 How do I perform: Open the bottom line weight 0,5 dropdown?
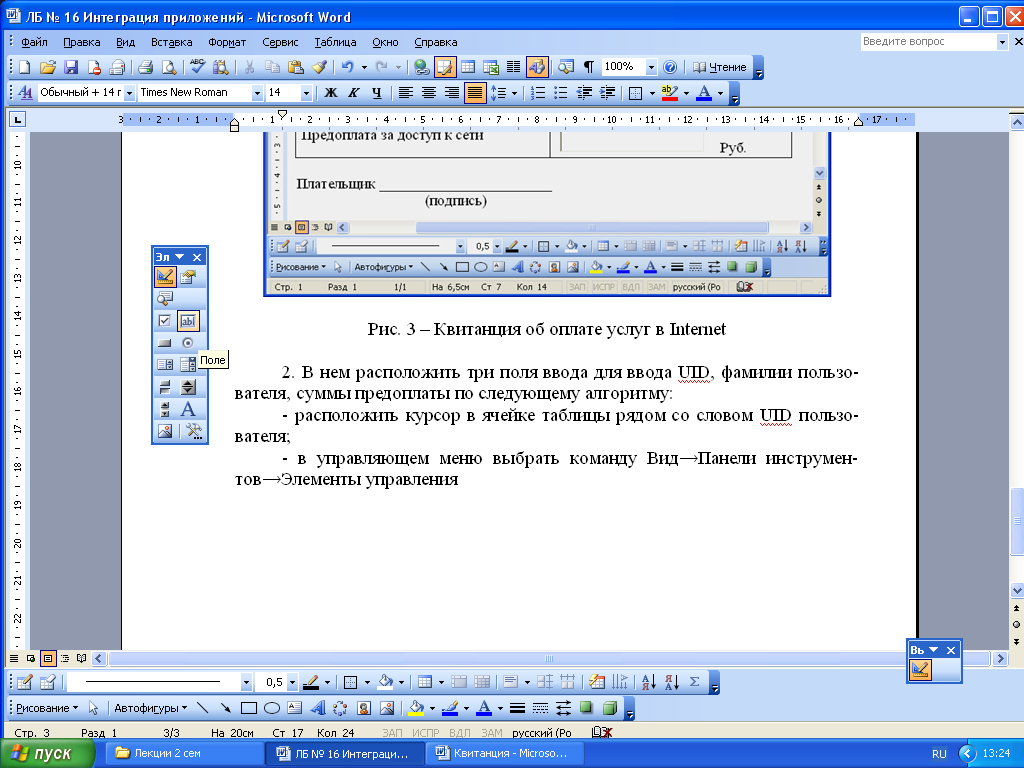(292, 682)
